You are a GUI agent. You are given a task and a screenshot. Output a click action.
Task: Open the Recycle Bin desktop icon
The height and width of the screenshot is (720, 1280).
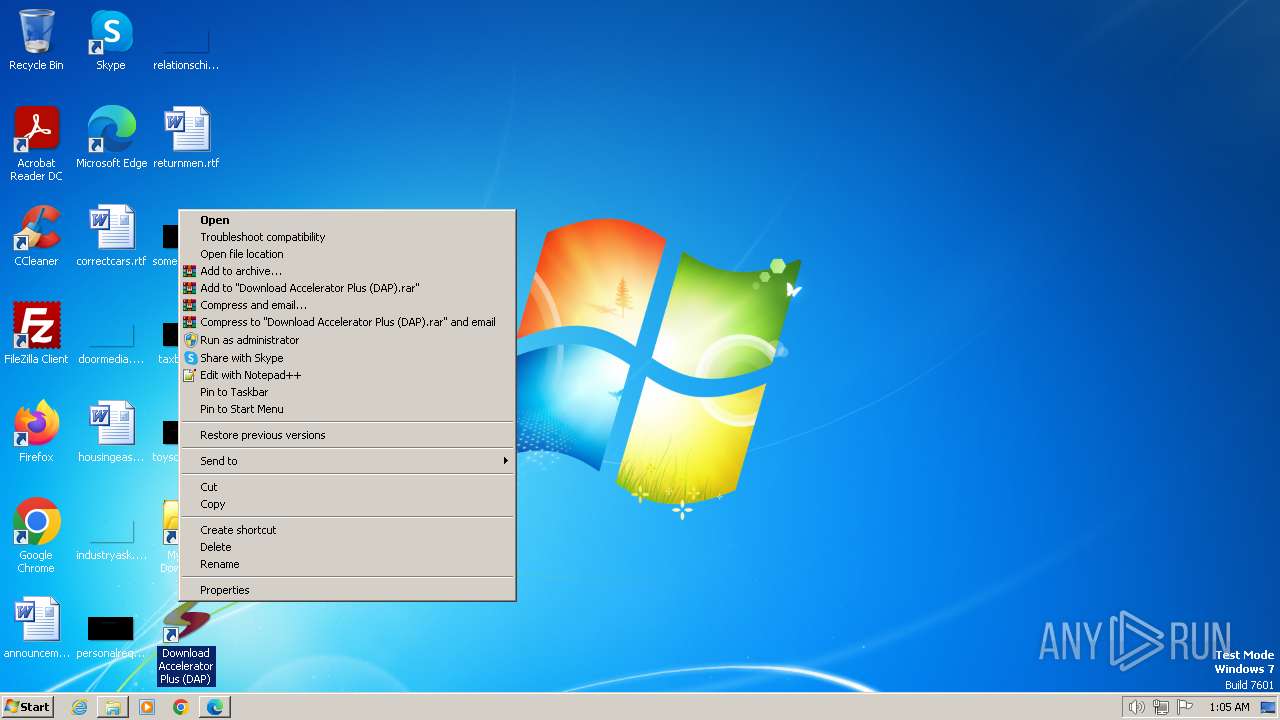coord(36,40)
